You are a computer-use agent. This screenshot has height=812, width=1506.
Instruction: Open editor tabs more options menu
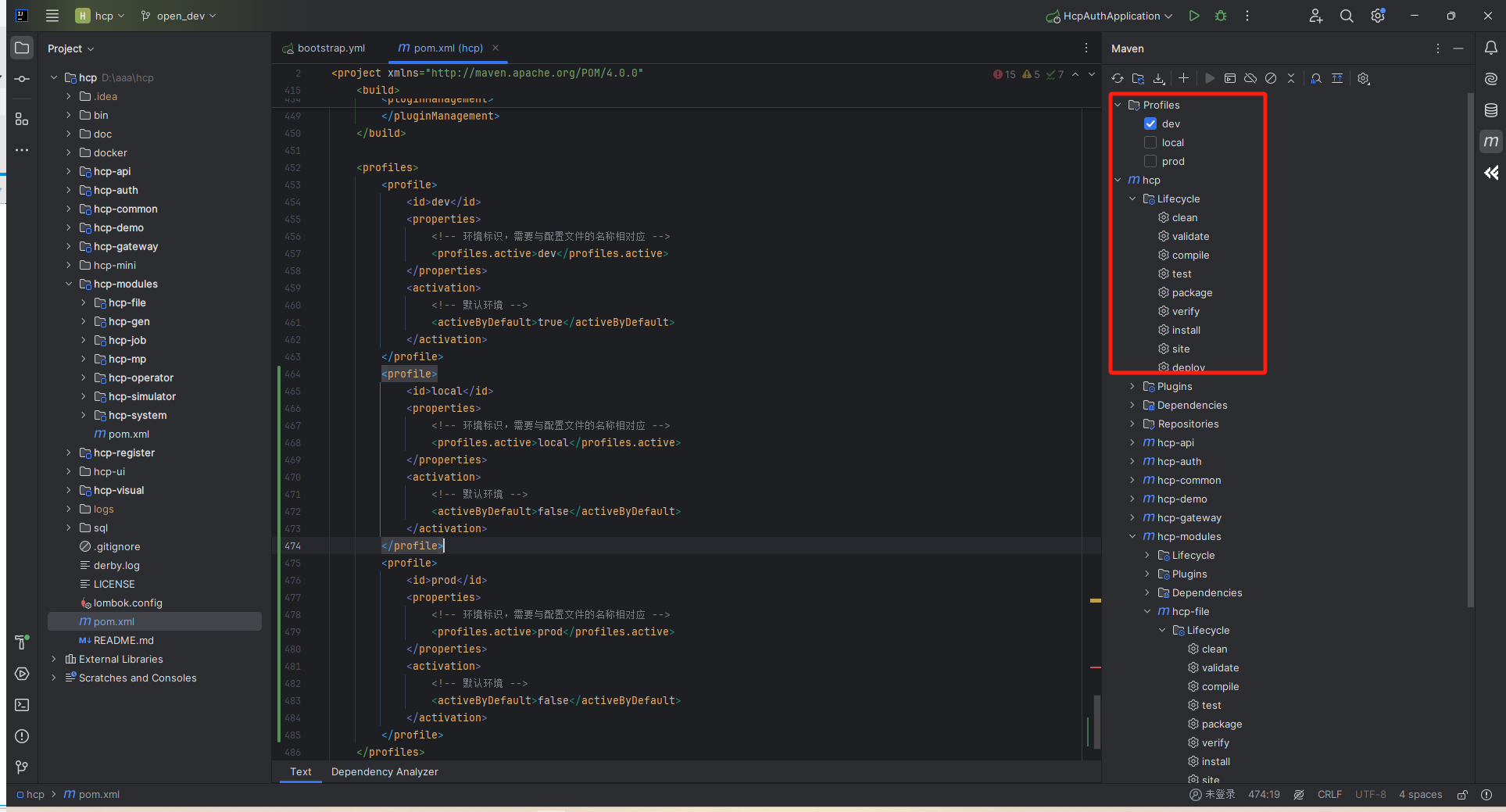1086,48
